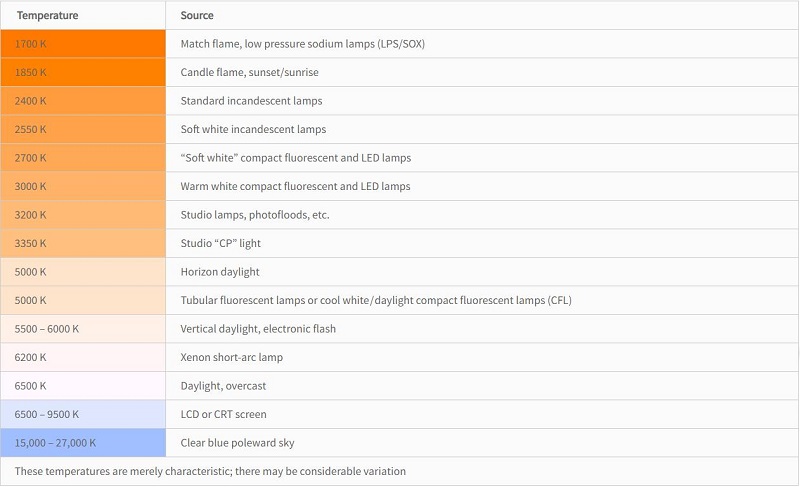Click the 2400 K color cell
The image size is (800, 487).
pyautogui.click(x=83, y=101)
